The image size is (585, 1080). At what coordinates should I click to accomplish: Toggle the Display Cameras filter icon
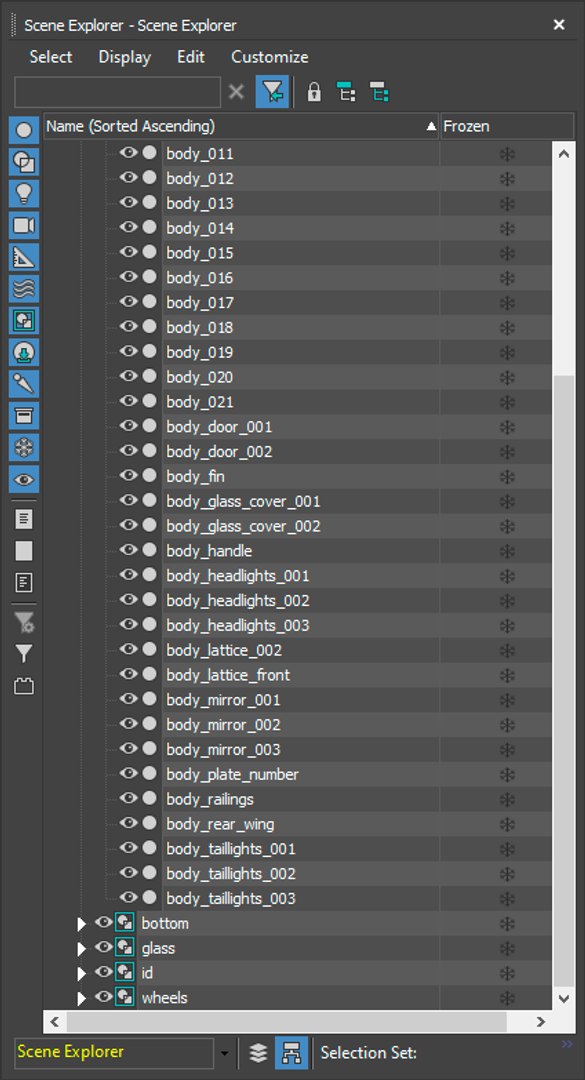pos(24,225)
